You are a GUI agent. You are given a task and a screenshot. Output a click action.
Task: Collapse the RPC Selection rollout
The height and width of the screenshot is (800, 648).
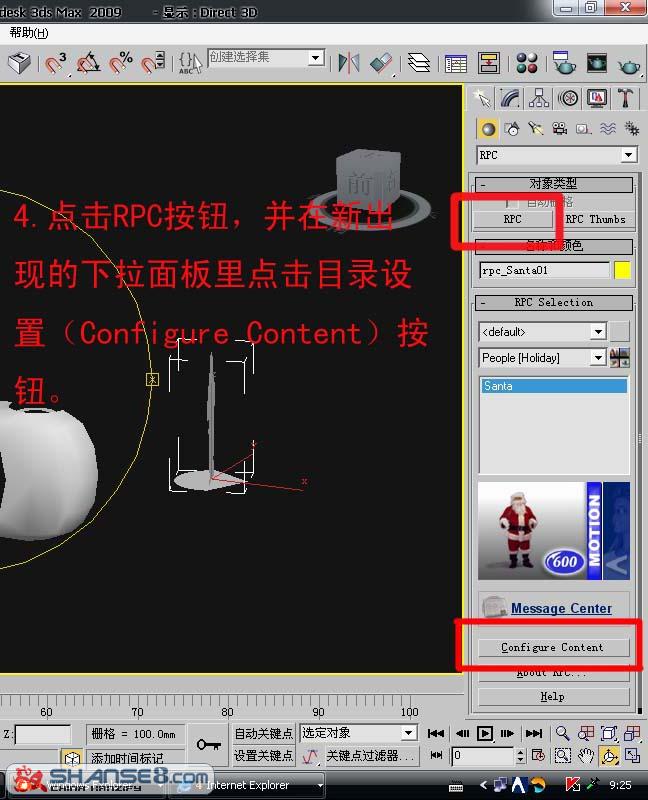click(554, 303)
